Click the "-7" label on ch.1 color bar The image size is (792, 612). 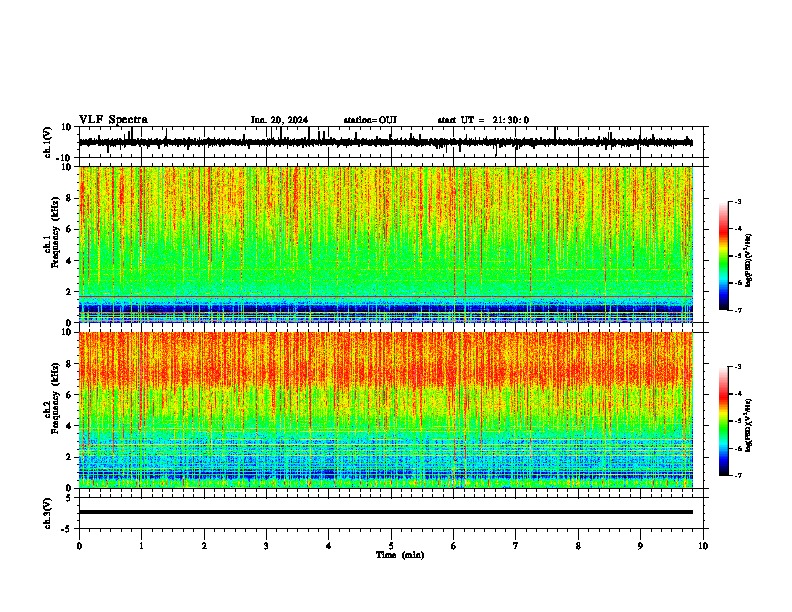[737, 310]
